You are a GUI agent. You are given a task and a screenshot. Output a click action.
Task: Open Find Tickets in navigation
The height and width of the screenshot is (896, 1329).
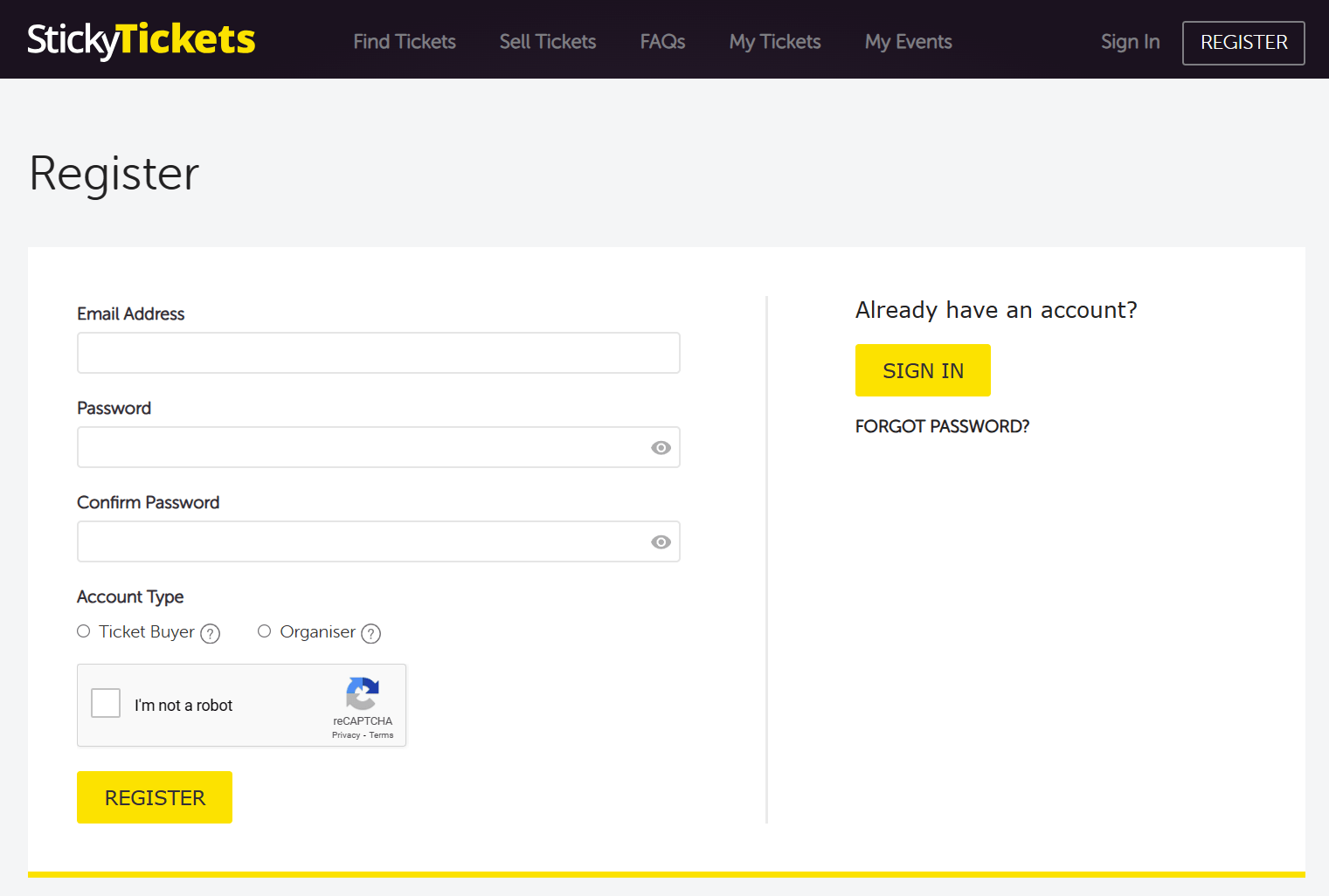[x=405, y=42]
